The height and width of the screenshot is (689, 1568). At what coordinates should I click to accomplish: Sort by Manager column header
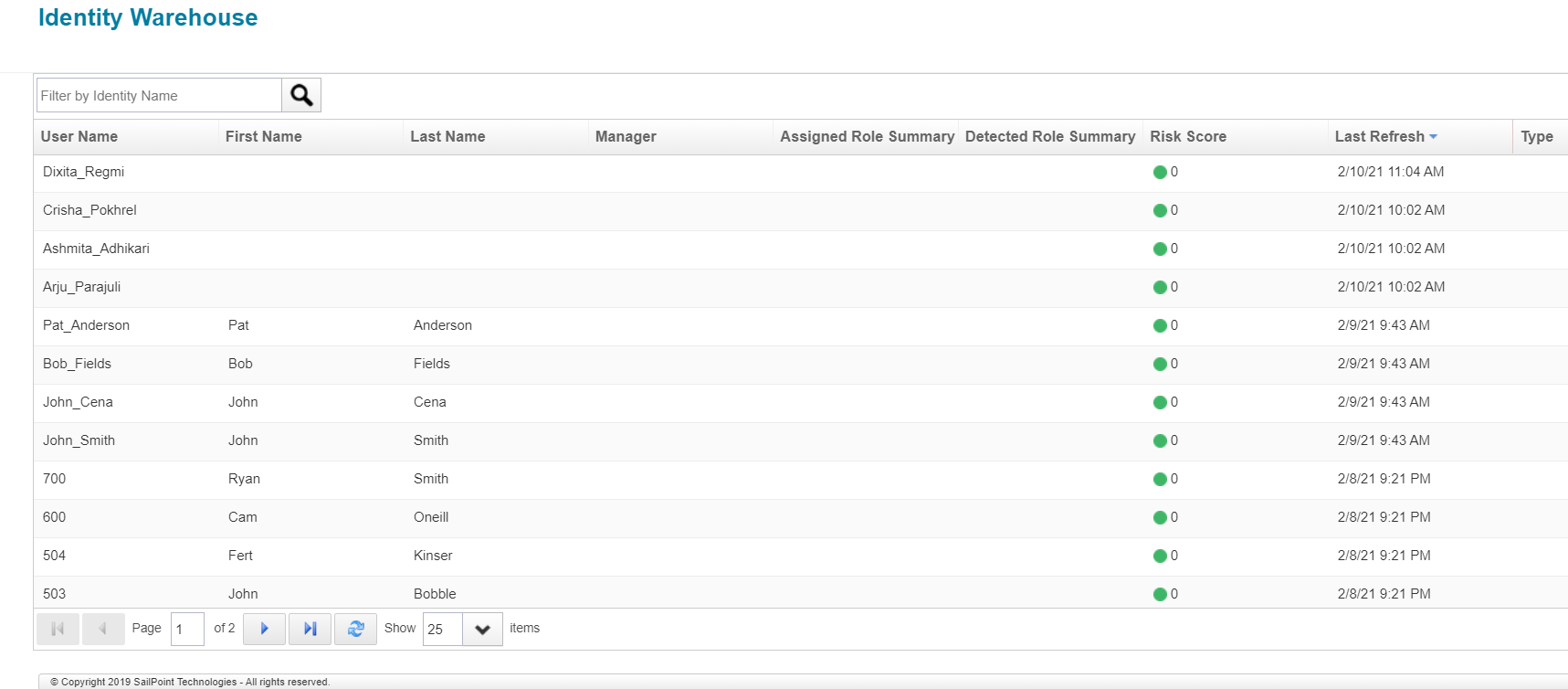pyautogui.click(x=626, y=137)
